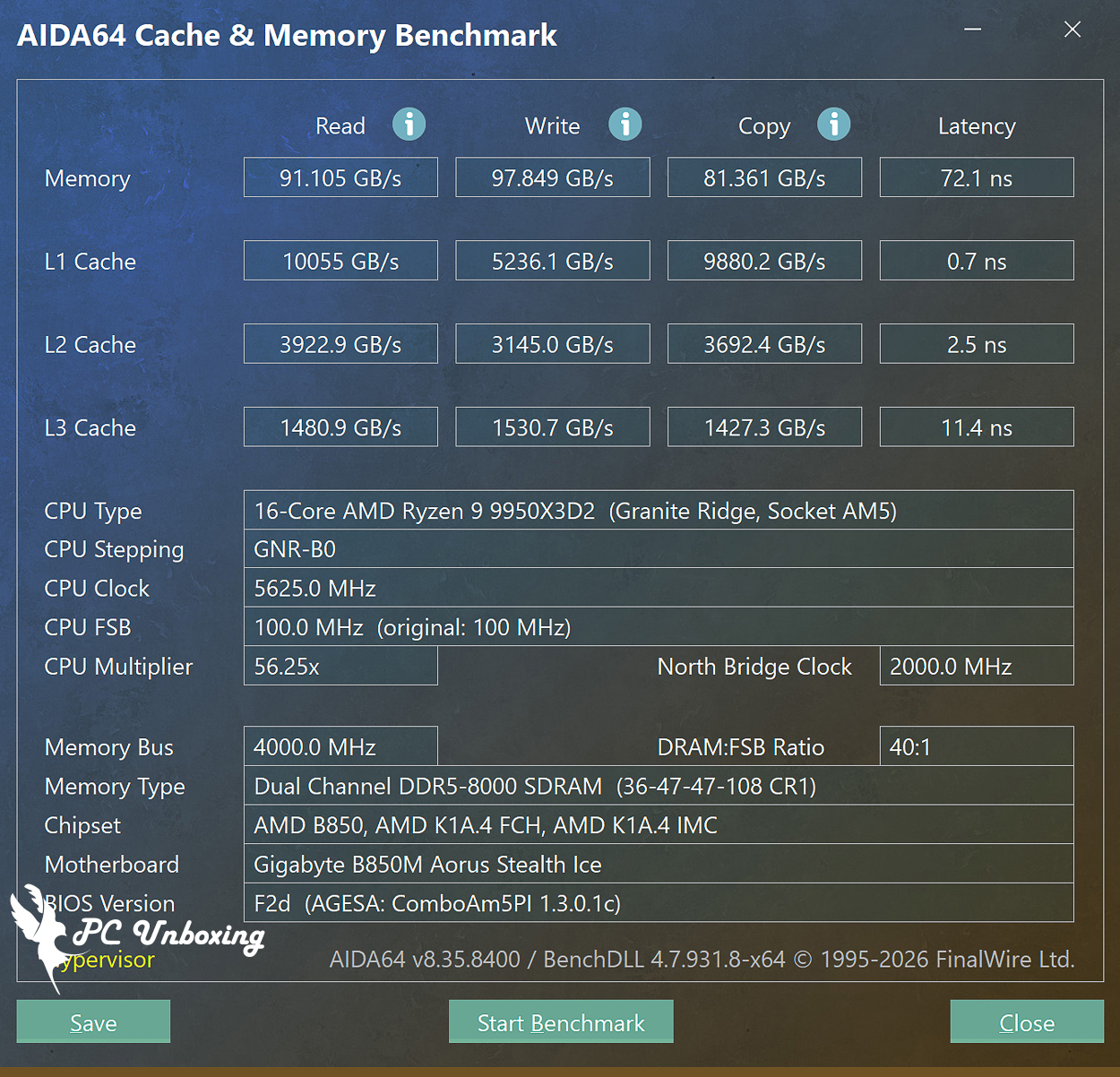This screenshot has width=1120, height=1077.
Task: Select the L1 Cache Write value 5236.1 GB/s
Action: click(x=553, y=261)
